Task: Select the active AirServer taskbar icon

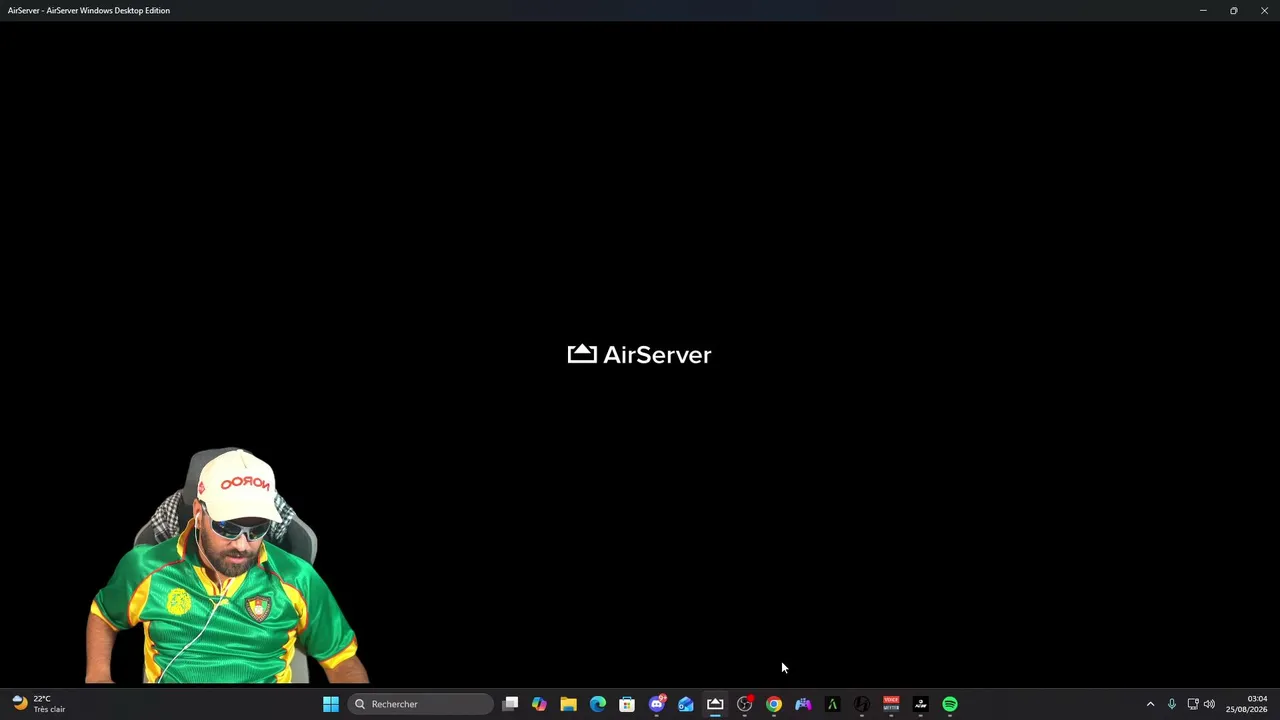Action: click(x=715, y=704)
